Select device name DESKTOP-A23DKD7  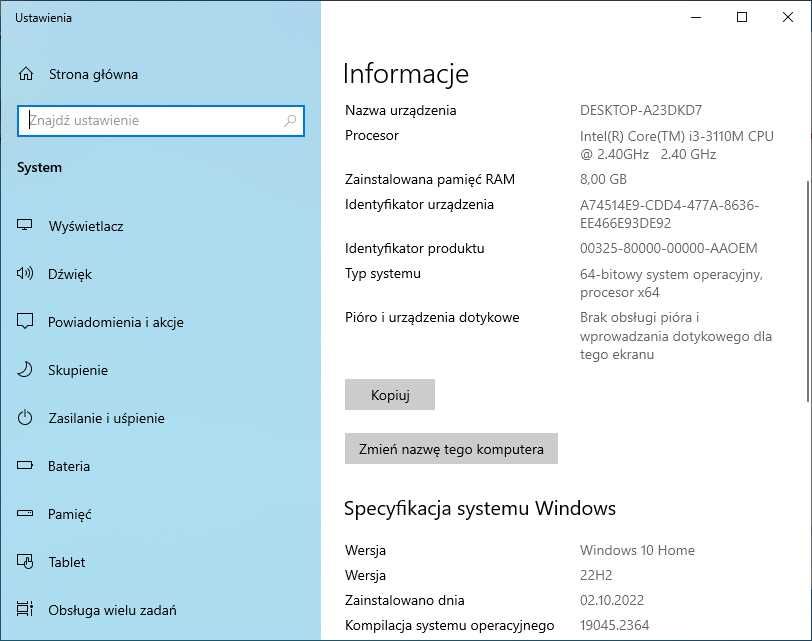pyautogui.click(x=641, y=110)
